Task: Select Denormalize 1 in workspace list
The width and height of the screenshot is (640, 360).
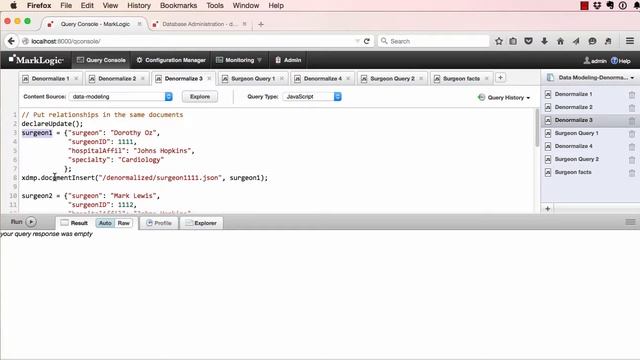Action: [x=573, y=94]
